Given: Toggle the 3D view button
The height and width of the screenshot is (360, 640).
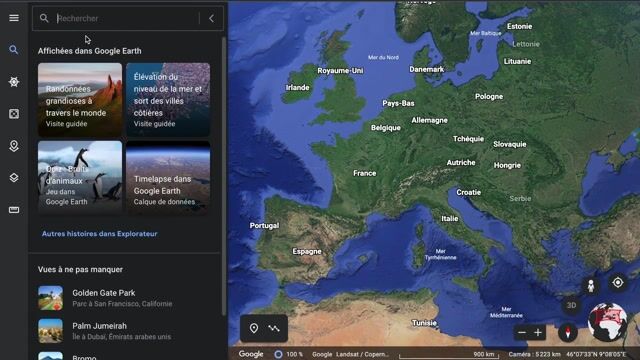Looking at the screenshot, I should pos(571,305).
